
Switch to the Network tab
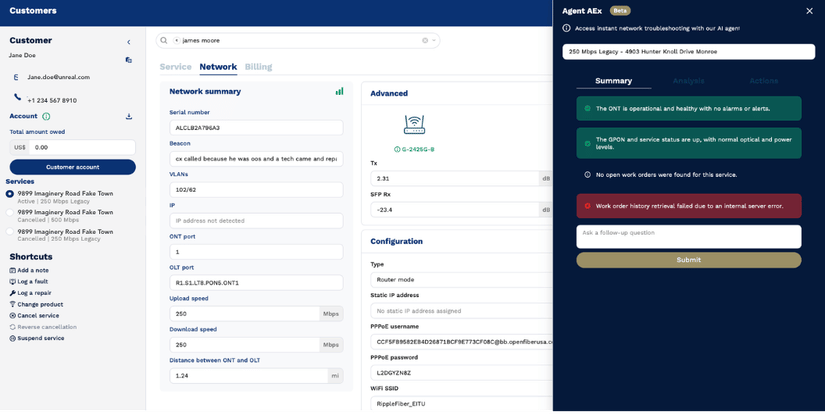pos(218,67)
